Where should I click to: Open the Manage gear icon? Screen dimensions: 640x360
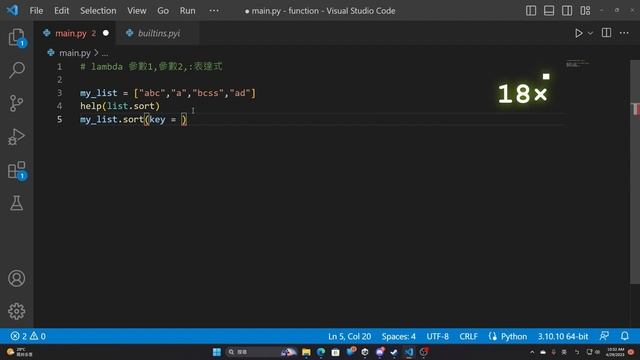click(16, 311)
